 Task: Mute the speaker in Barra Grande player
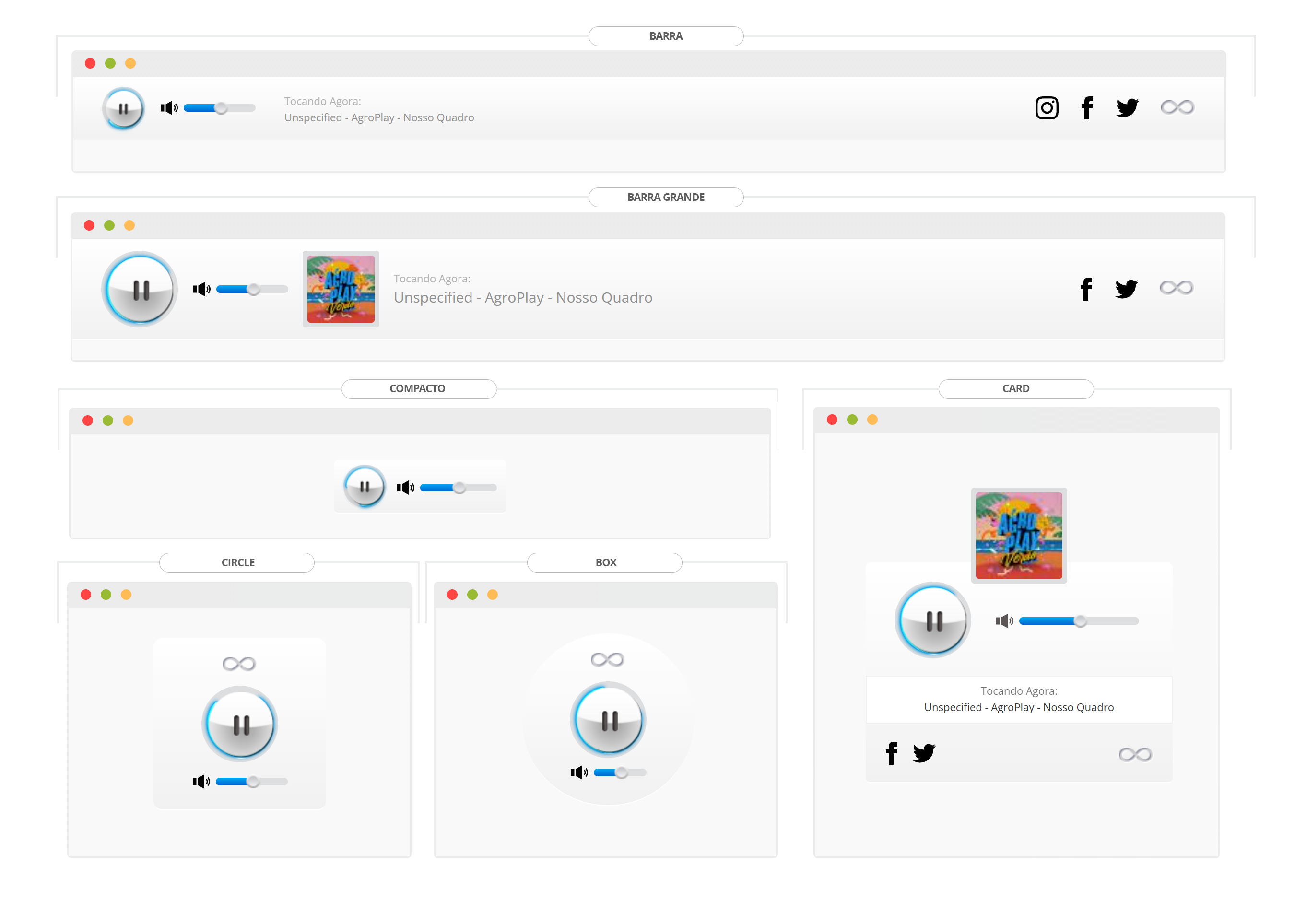(x=201, y=289)
